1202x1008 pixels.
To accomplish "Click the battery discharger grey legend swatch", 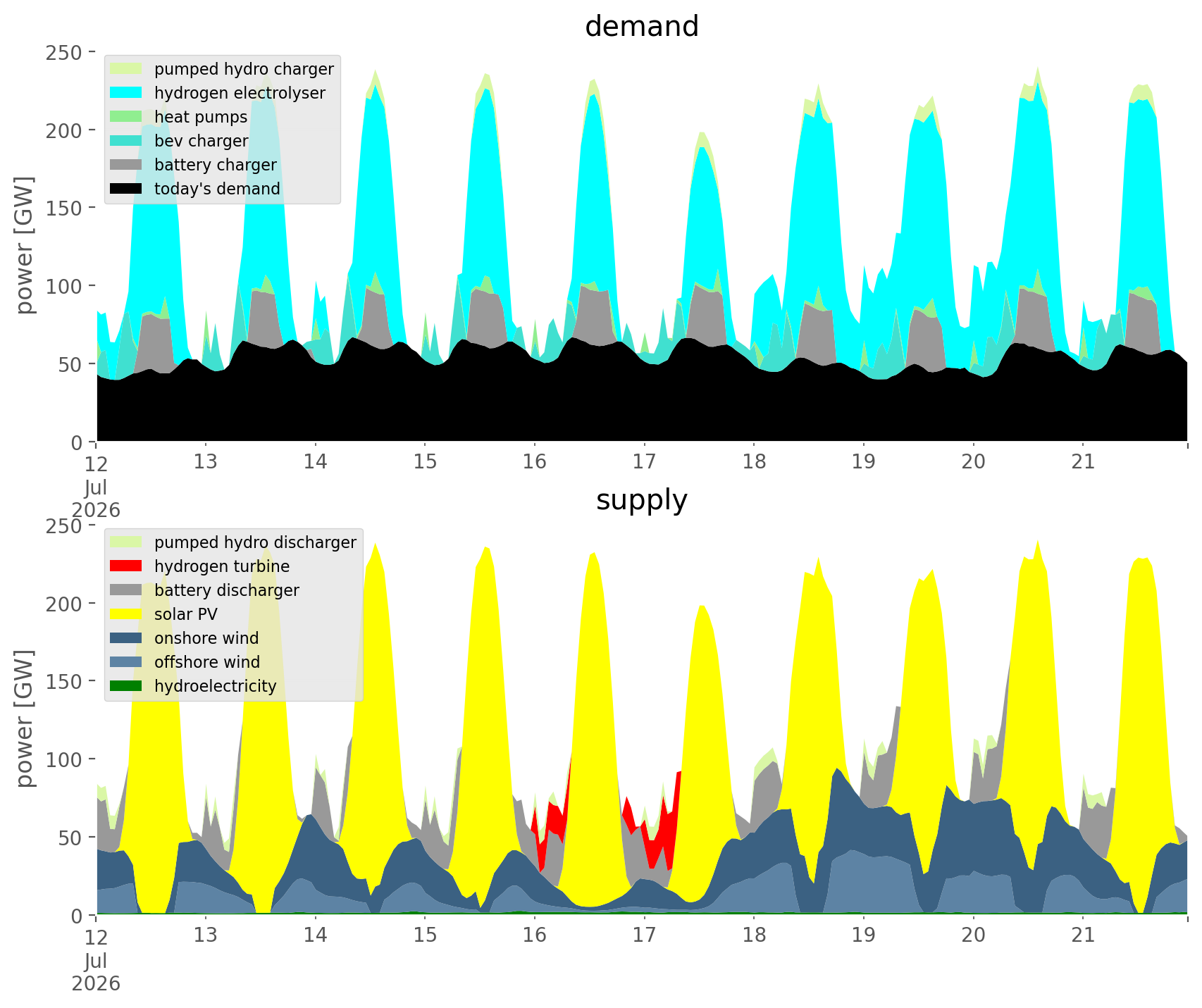I will click(127, 590).
